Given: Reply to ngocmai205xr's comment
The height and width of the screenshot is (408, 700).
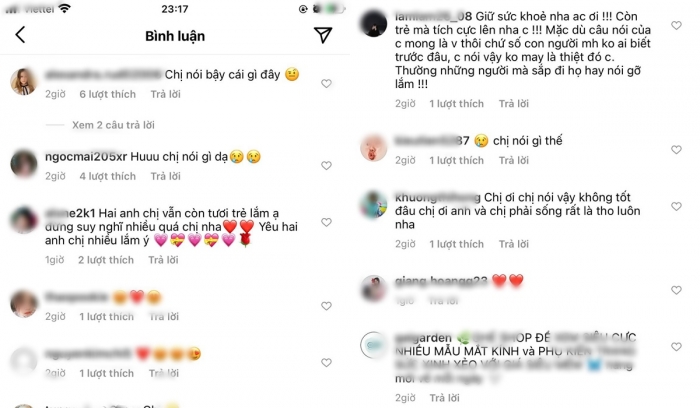Looking at the screenshot, I should [166, 176].
